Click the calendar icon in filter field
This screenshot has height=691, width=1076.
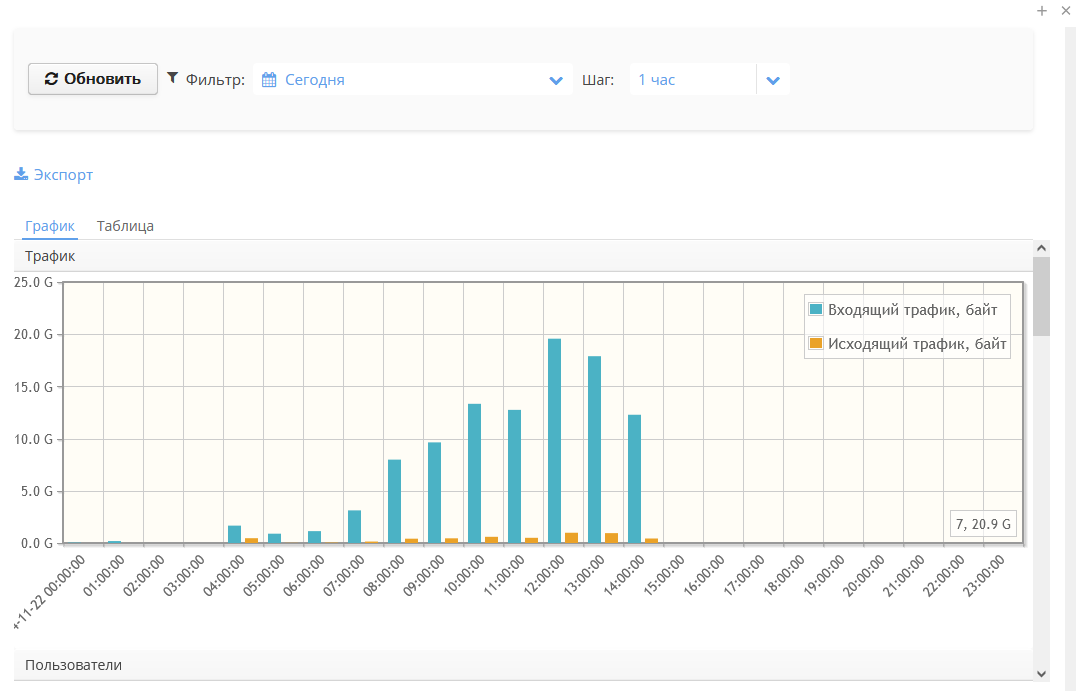pyautogui.click(x=269, y=80)
